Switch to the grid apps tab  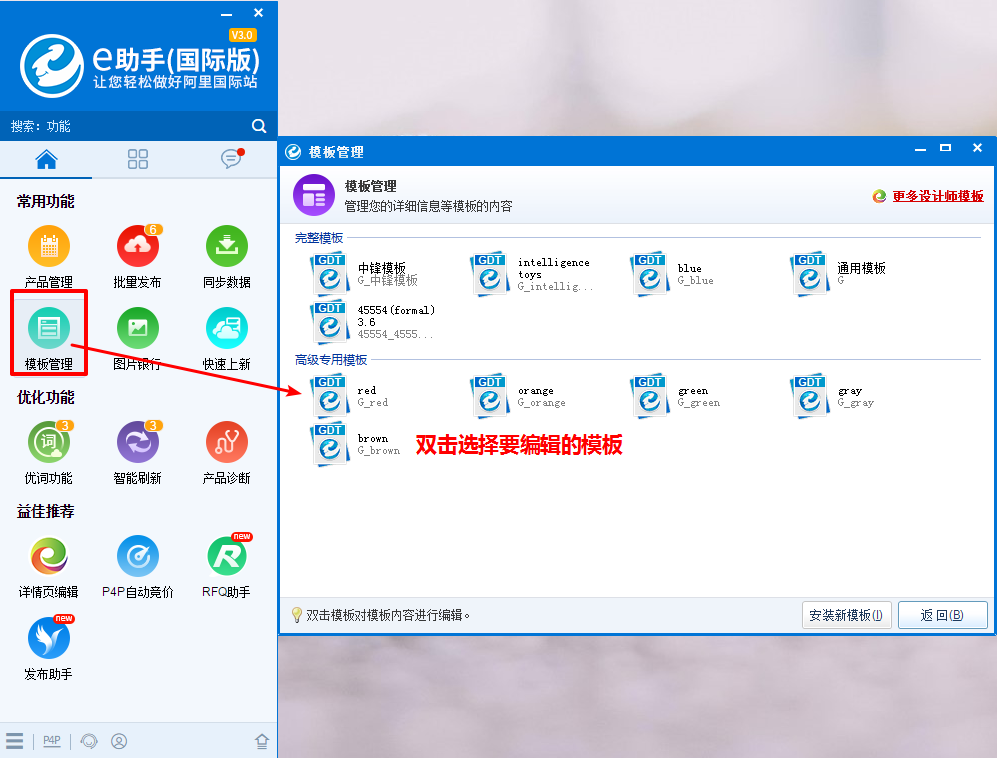tap(138, 159)
